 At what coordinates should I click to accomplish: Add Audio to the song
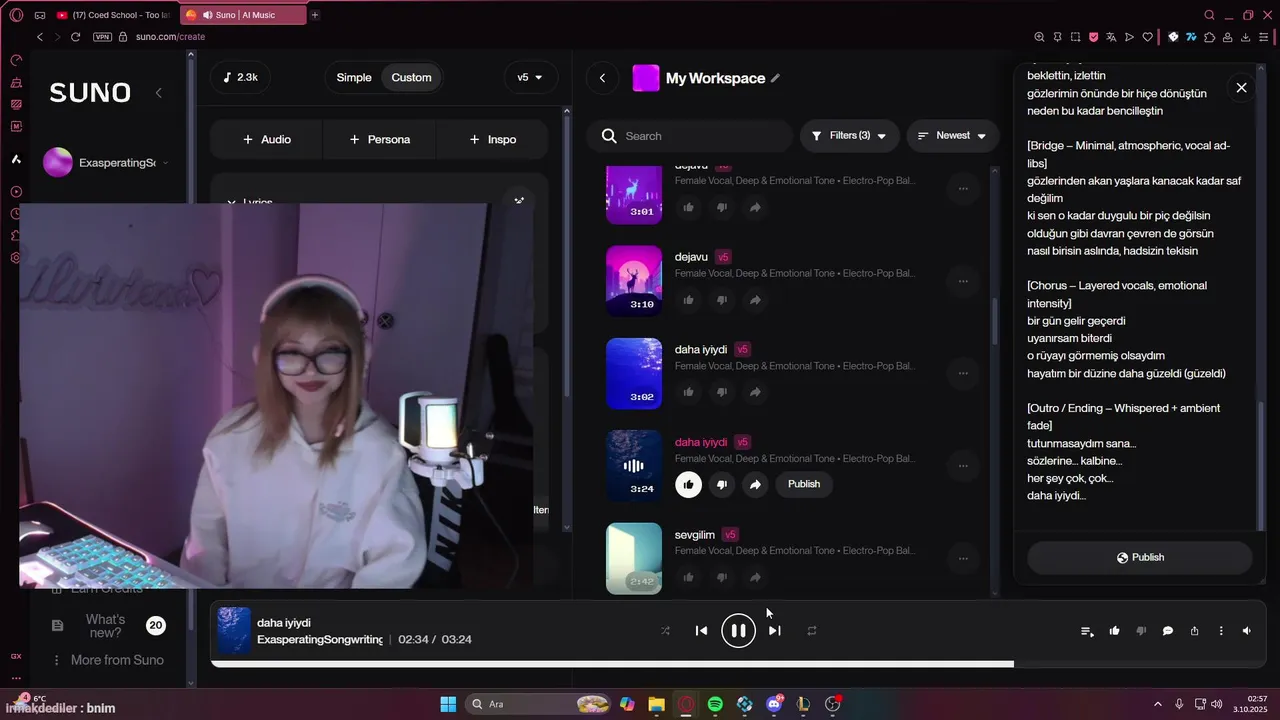(x=266, y=139)
